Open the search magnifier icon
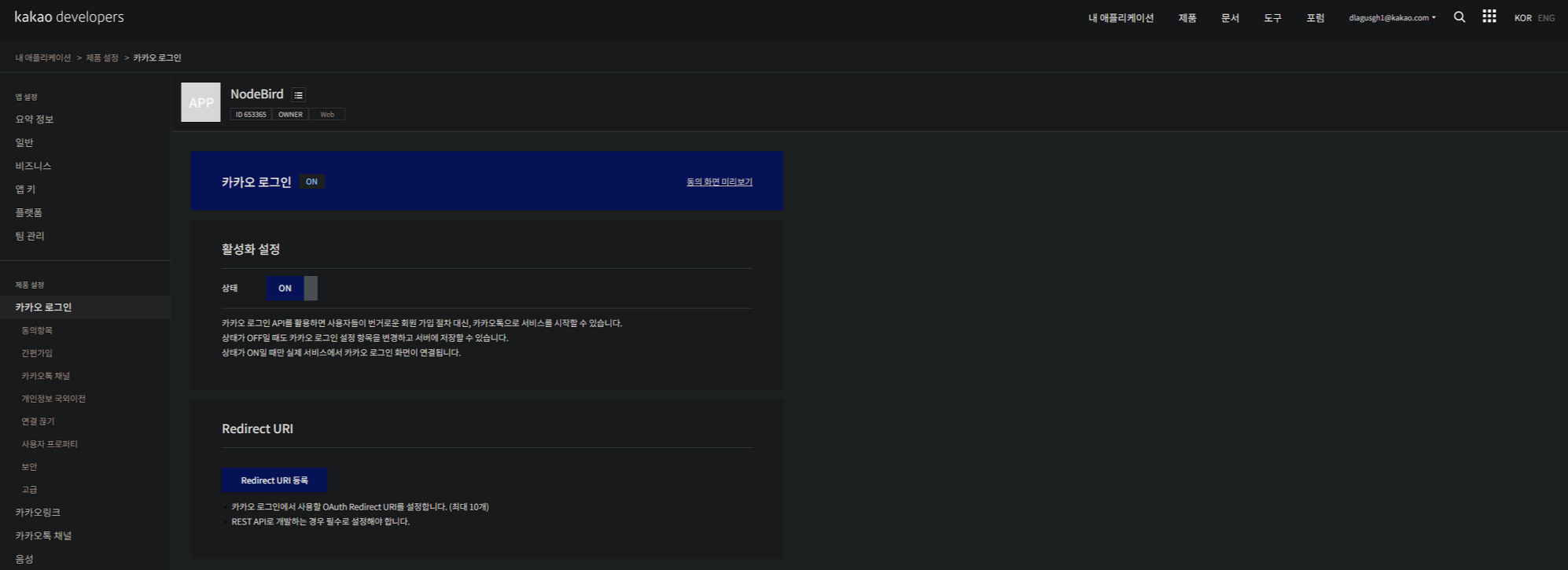 click(x=1459, y=17)
